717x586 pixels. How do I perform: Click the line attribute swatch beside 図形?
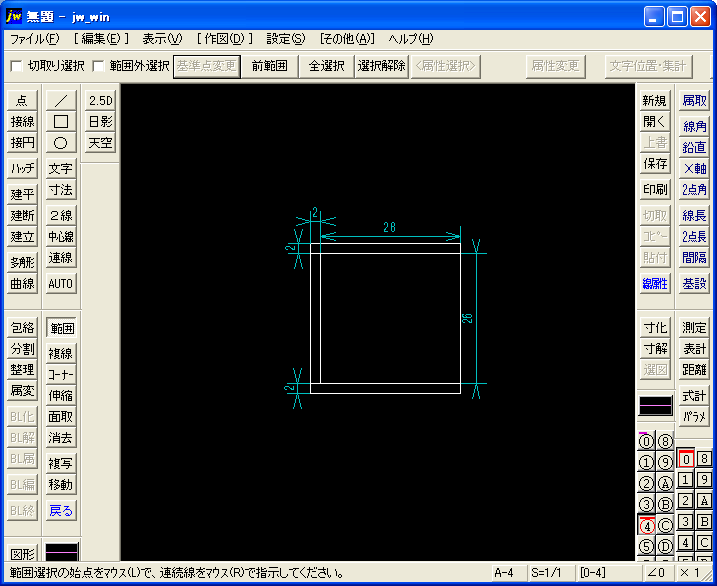pos(62,552)
